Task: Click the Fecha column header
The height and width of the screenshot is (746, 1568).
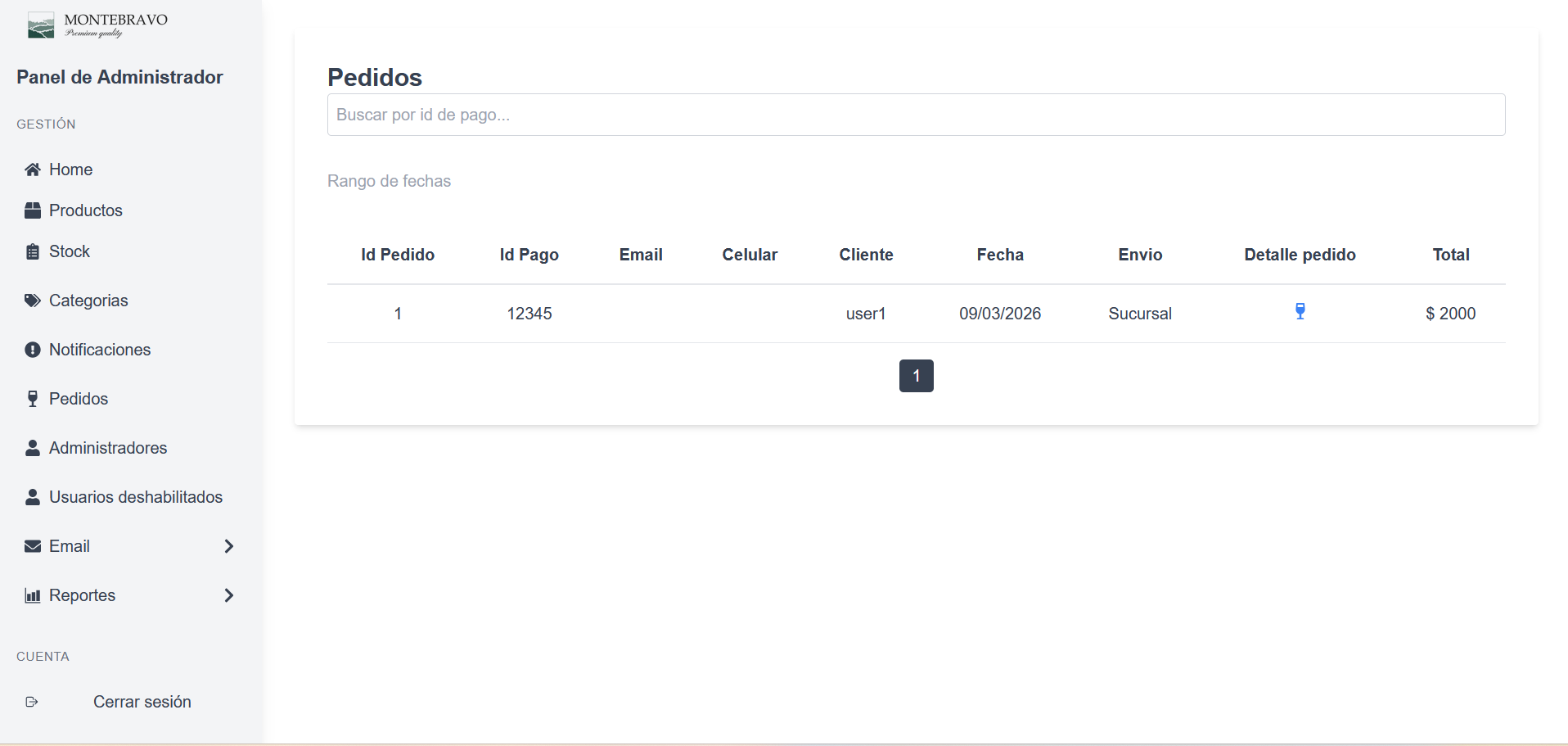Action: (1000, 255)
